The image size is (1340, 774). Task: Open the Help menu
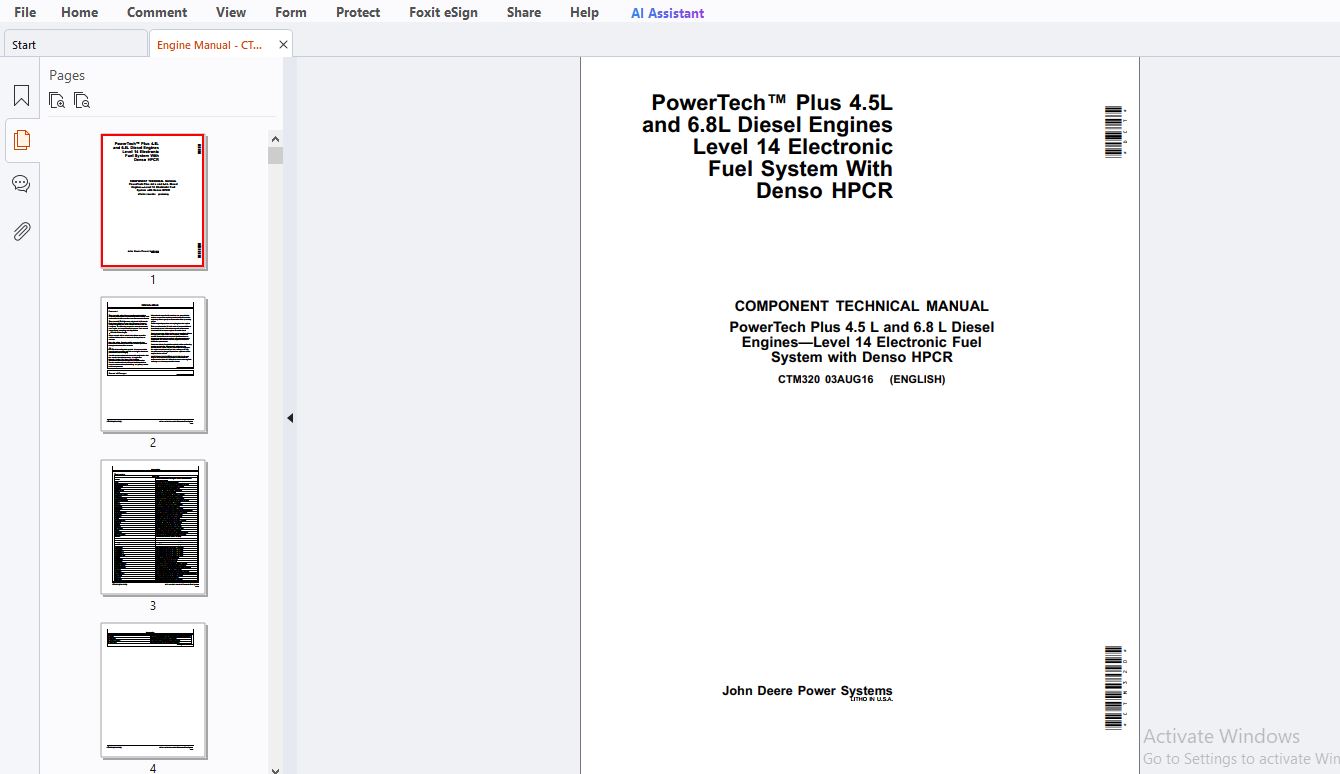584,12
